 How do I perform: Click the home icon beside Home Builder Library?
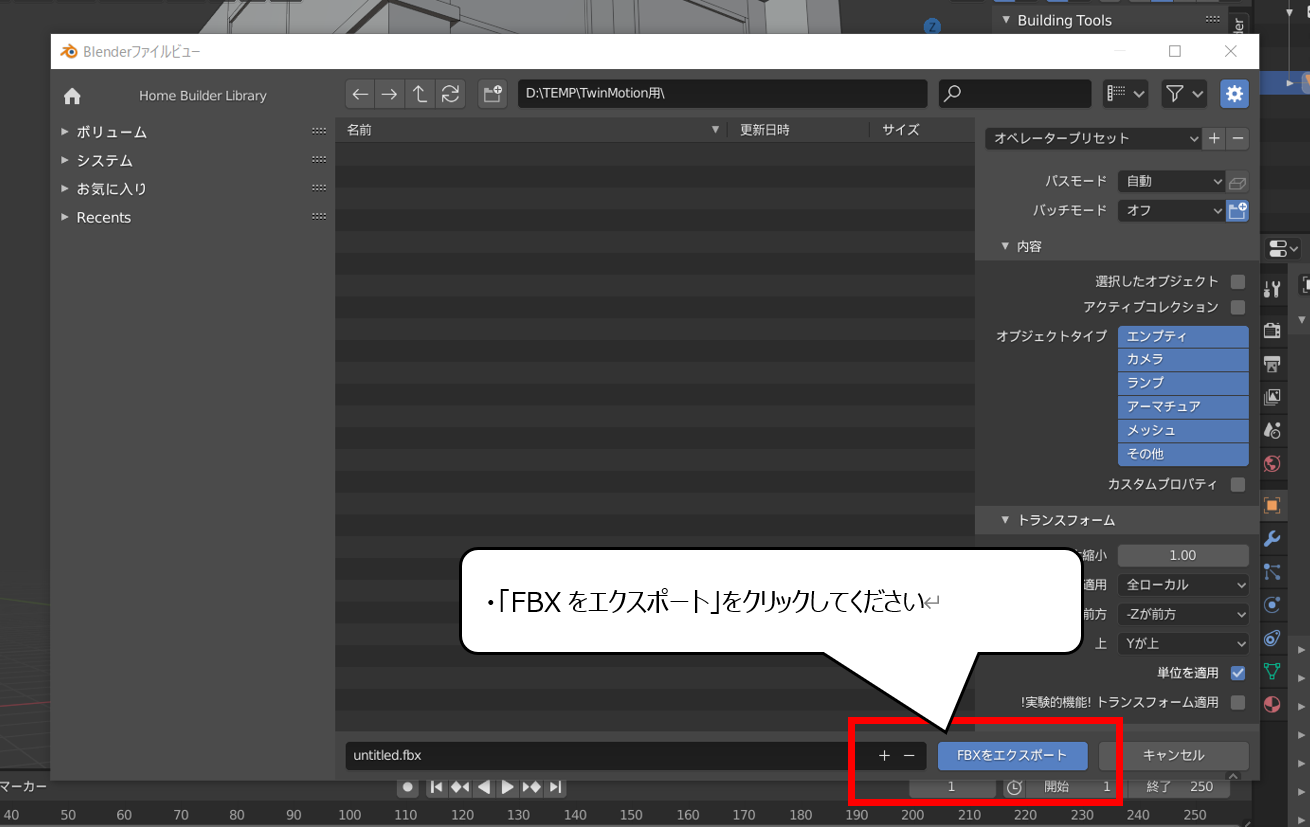[x=72, y=96]
